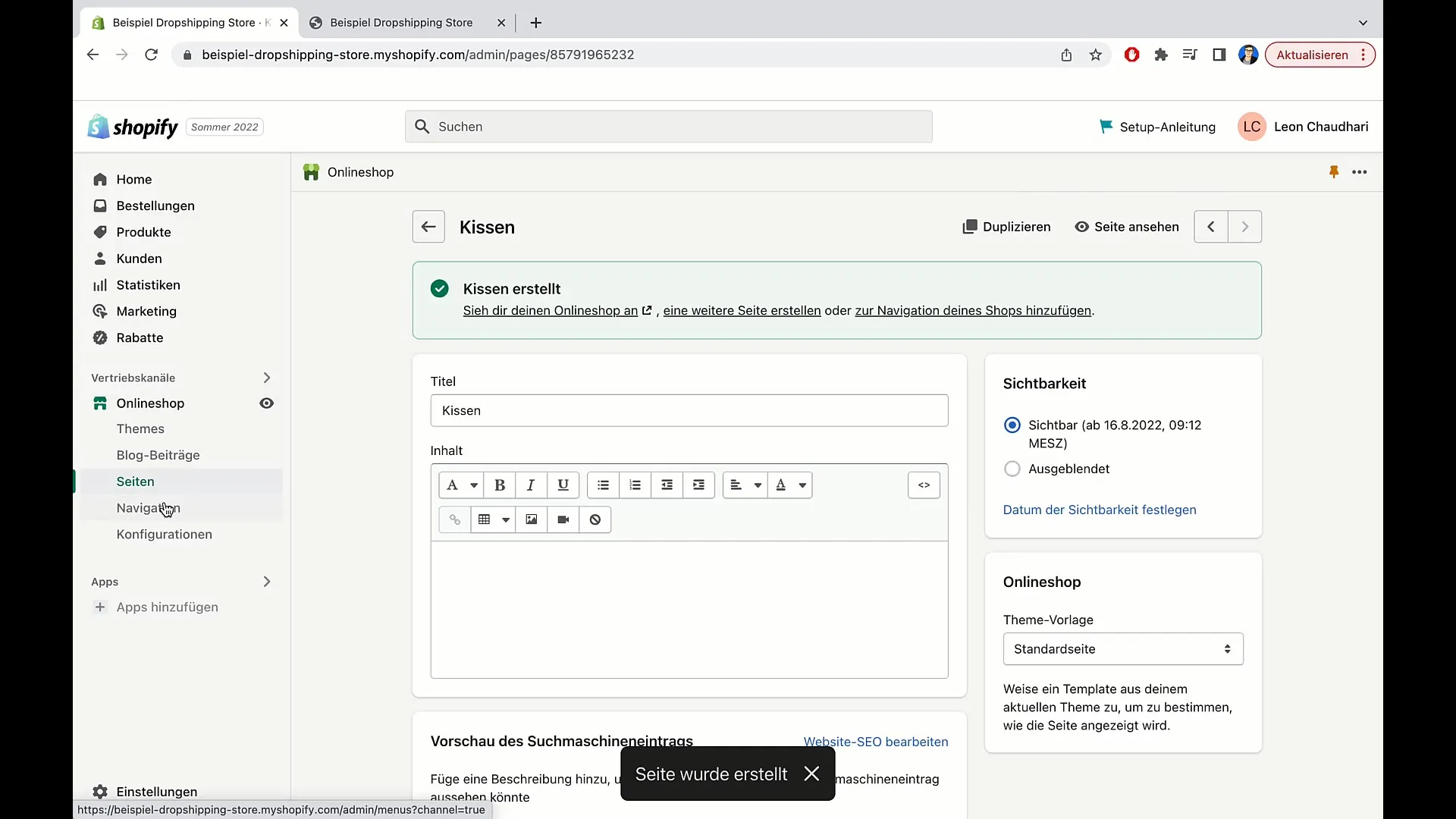Click the Datum der Sichtbarkeit festlegen link
Screen dimensions: 1456x819
pos(1099,509)
